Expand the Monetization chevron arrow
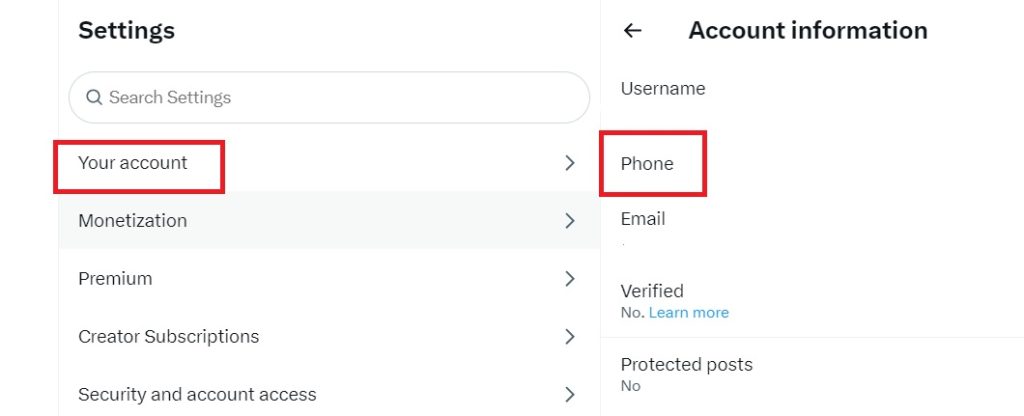The image size is (1024, 416). click(569, 221)
